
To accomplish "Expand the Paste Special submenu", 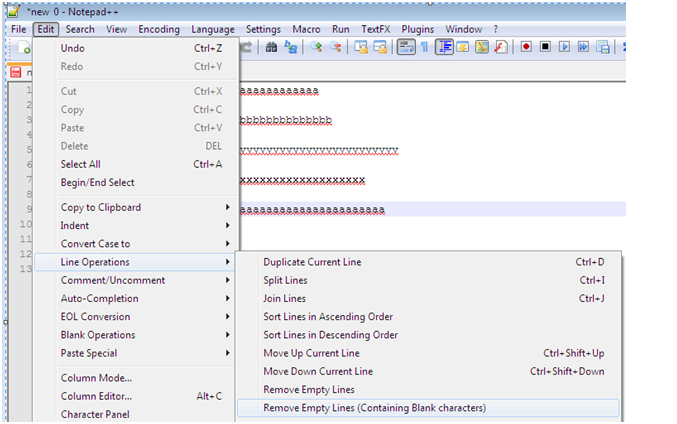I will tap(135, 353).
